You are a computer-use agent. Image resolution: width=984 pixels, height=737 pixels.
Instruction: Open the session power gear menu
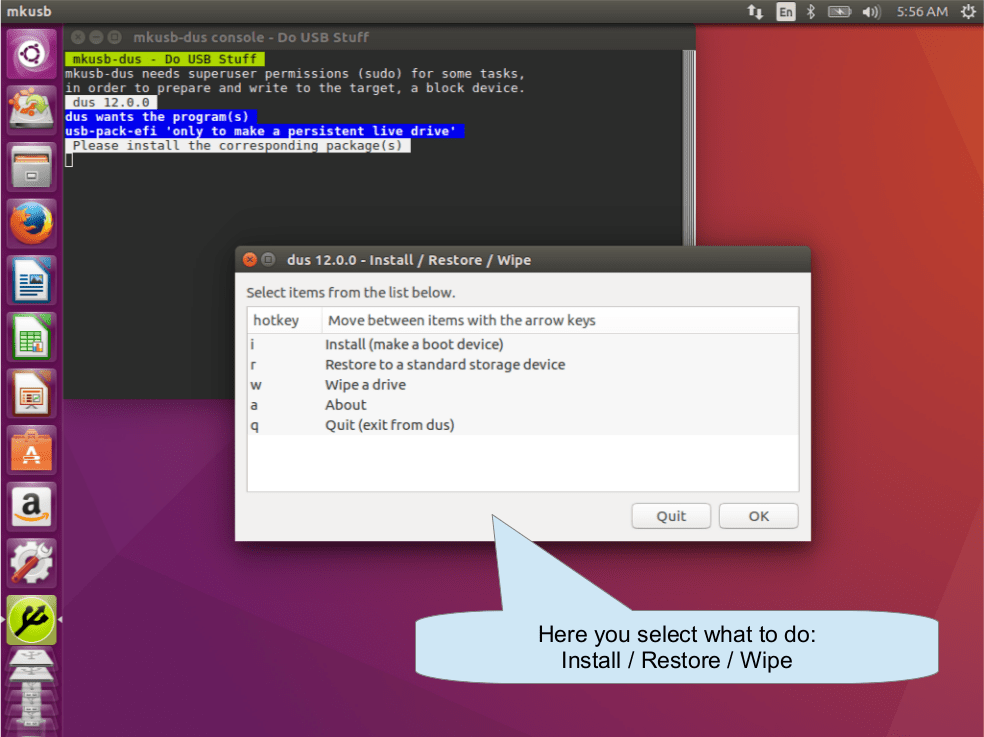968,11
